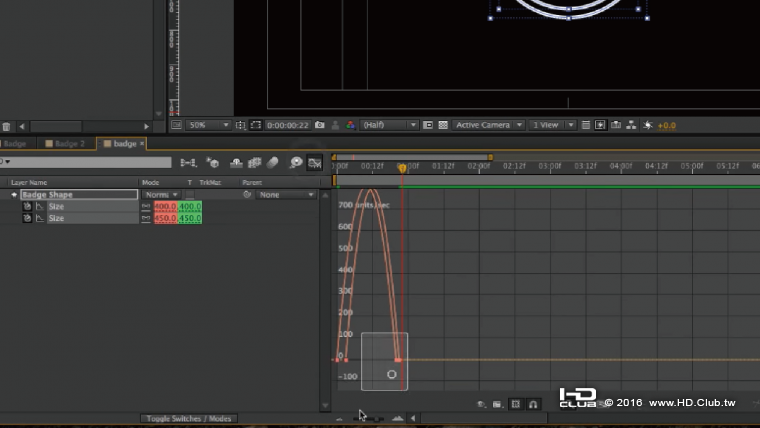Select the Badge Shape layer name

tap(79, 194)
